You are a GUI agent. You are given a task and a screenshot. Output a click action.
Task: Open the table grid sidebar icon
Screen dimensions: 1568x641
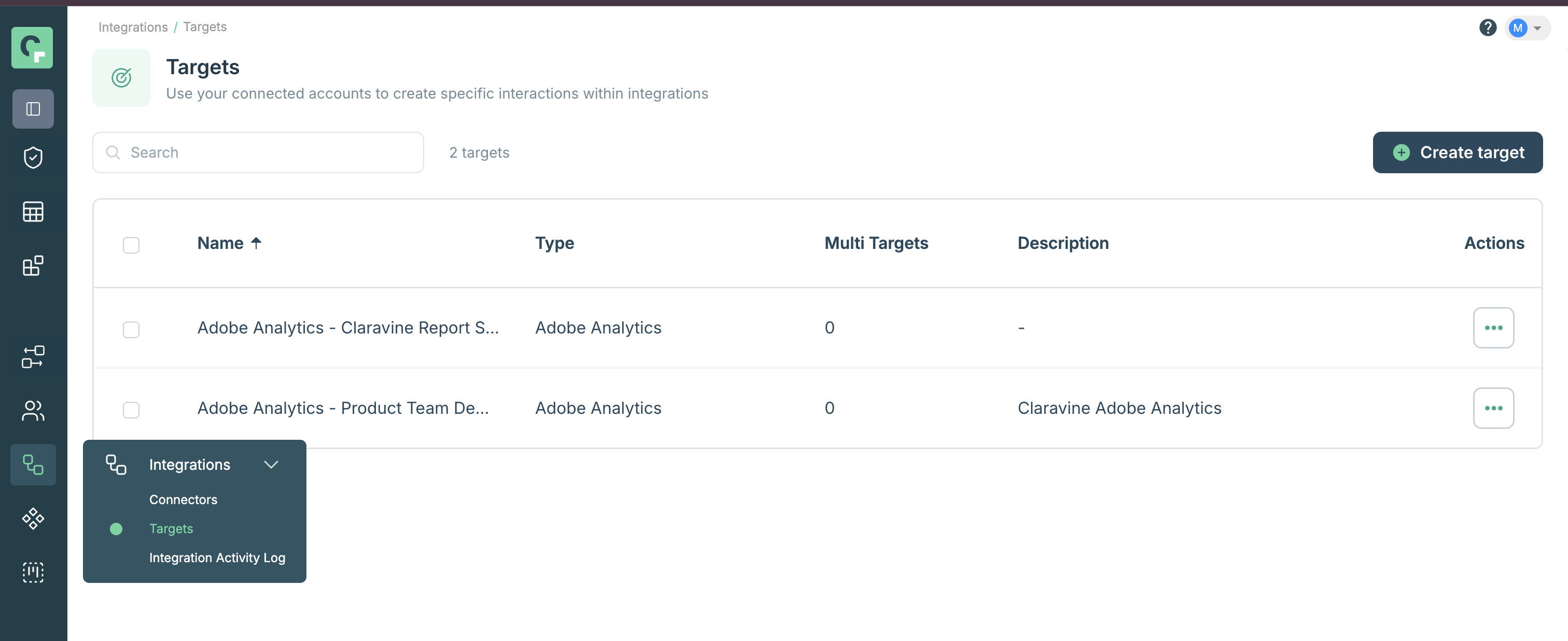[33, 212]
